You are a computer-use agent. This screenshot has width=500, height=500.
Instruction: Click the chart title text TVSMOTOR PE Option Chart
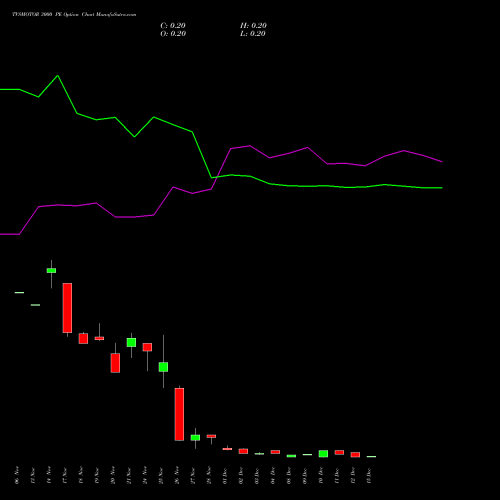point(74,14)
